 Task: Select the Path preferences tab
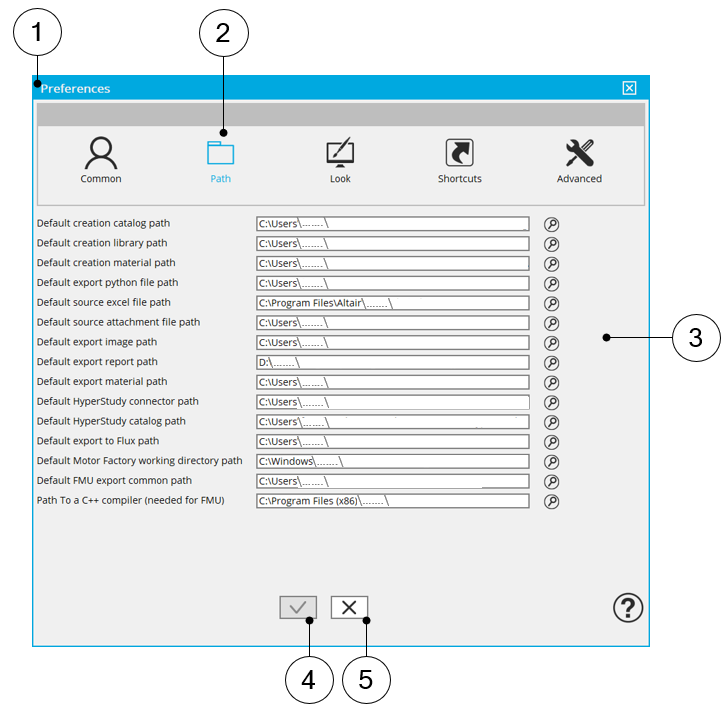pos(220,160)
